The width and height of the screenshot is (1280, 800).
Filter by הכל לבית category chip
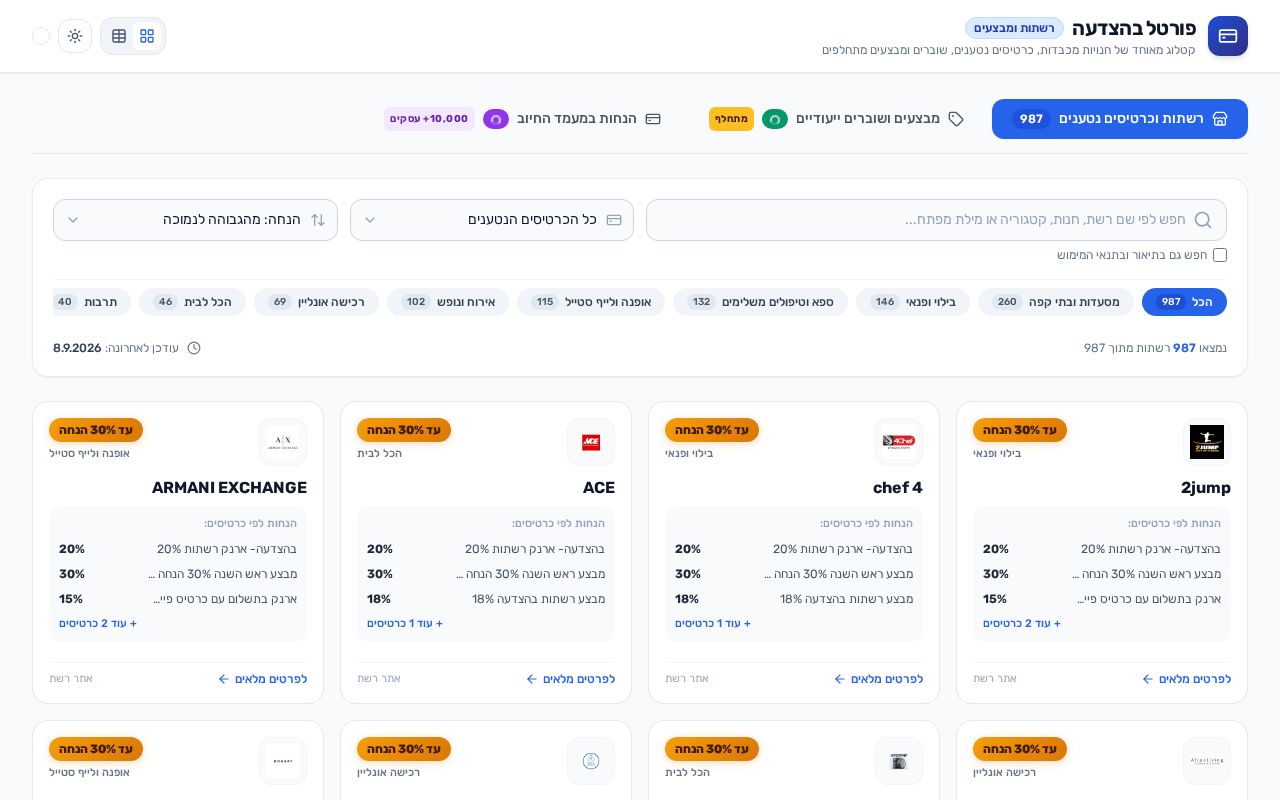(x=192, y=302)
